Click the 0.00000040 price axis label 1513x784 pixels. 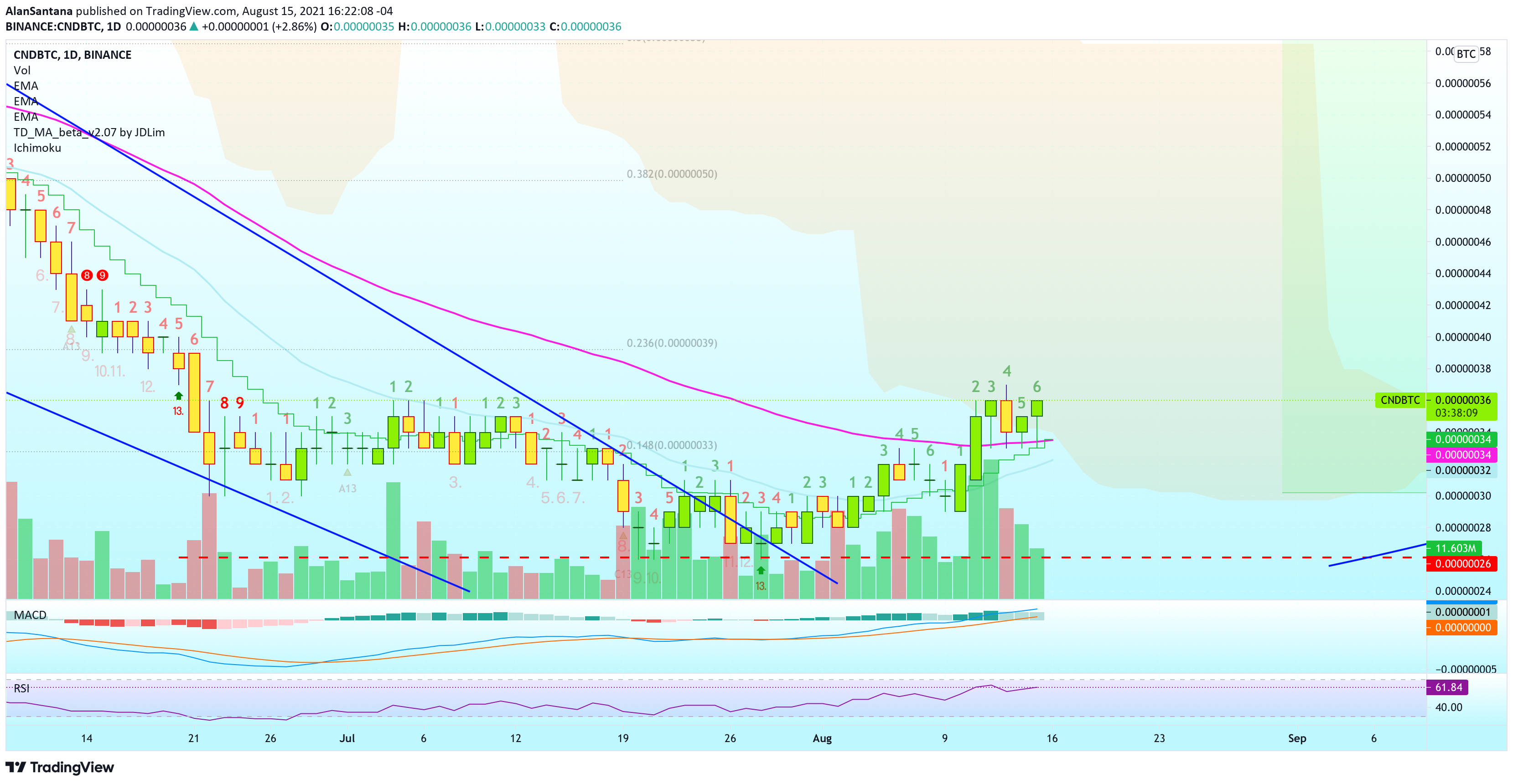click(x=1462, y=336)
